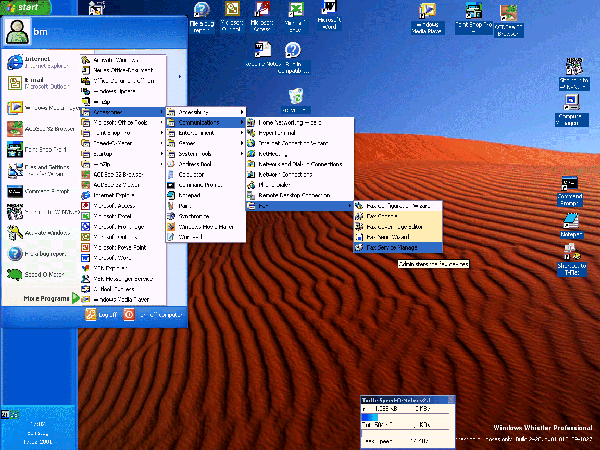Expand the Fax submenu
The height and width of the screenshot is (450, 600).
click(x=300, y=206)
